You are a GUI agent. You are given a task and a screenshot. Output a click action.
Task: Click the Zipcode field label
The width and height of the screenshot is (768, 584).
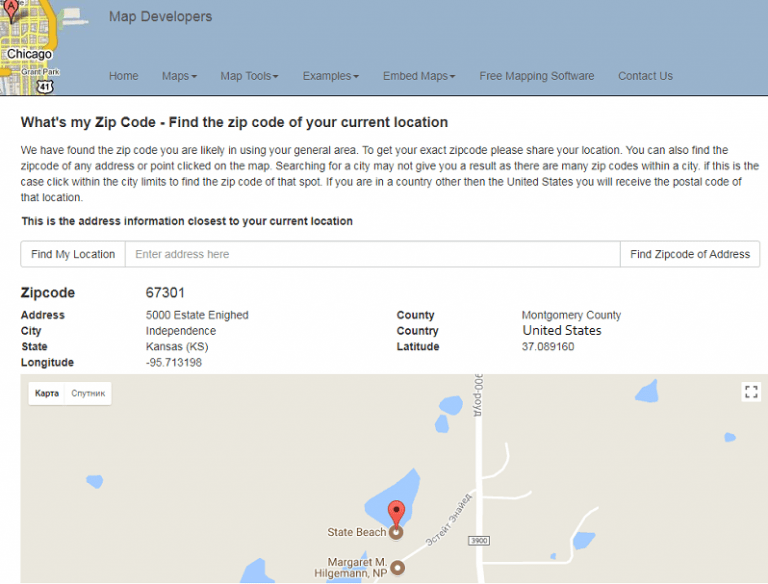[x=48, y=292]
